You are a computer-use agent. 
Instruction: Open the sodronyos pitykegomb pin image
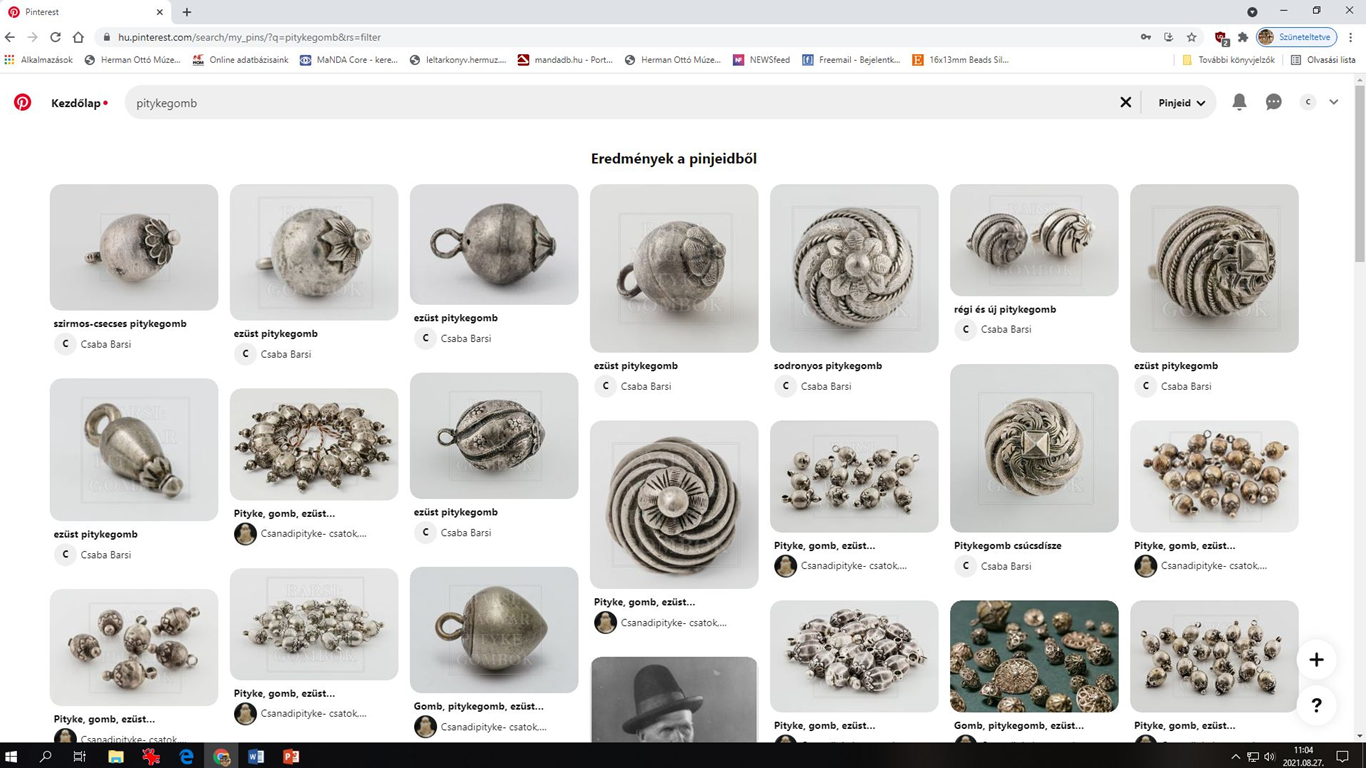coord(854,268)
